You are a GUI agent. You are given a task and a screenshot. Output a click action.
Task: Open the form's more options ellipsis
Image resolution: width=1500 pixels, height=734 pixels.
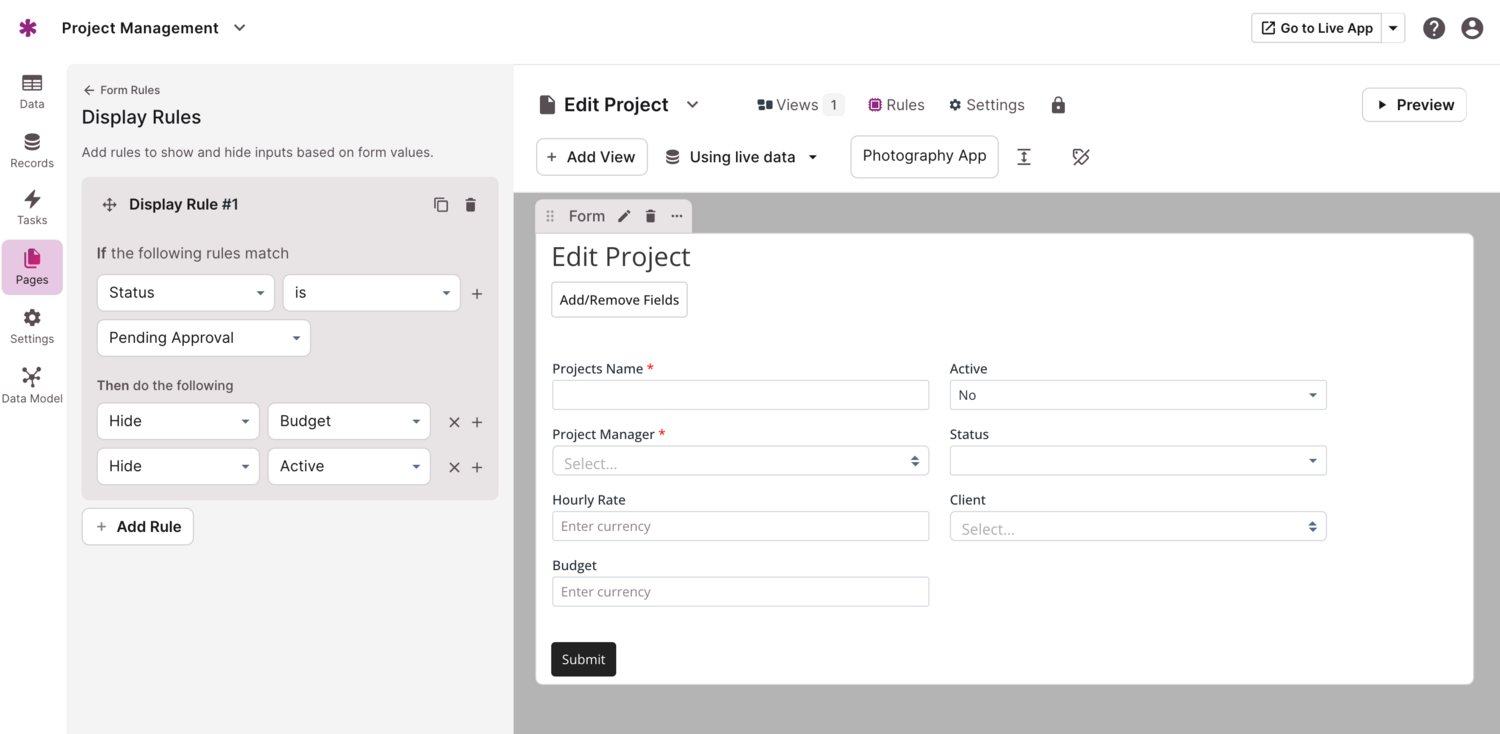(677, 216)
